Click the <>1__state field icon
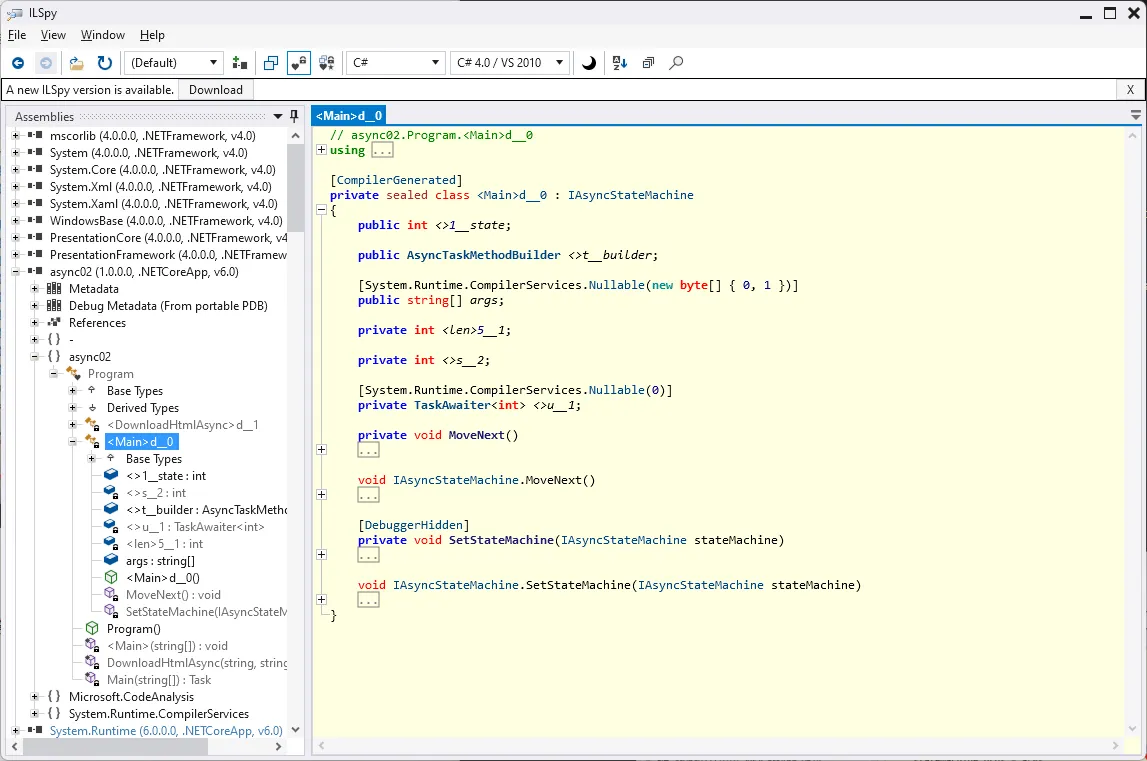 pyautogui.click(x=111, y=475)
